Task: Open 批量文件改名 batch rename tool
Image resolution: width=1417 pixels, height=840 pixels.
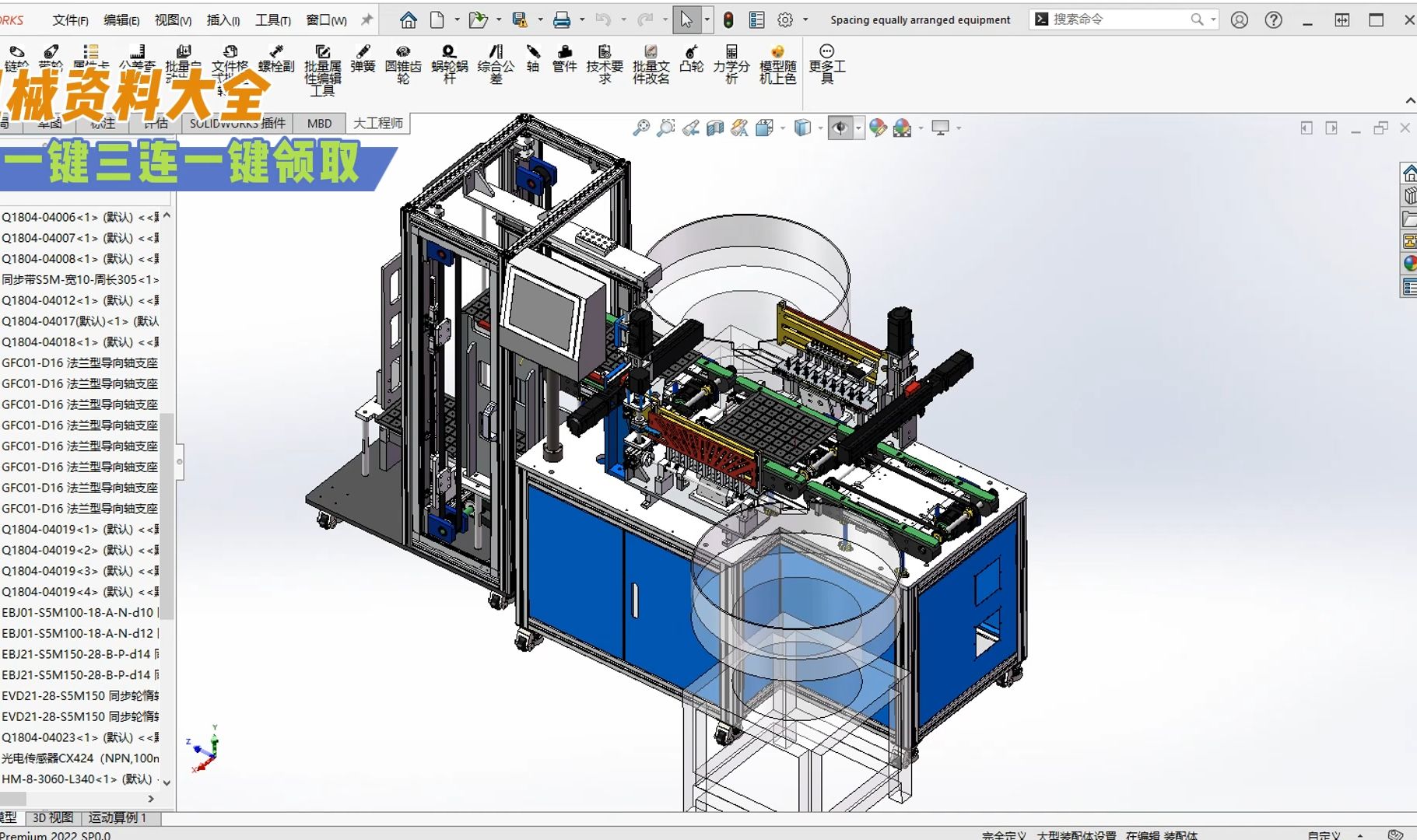Action: 651,65
